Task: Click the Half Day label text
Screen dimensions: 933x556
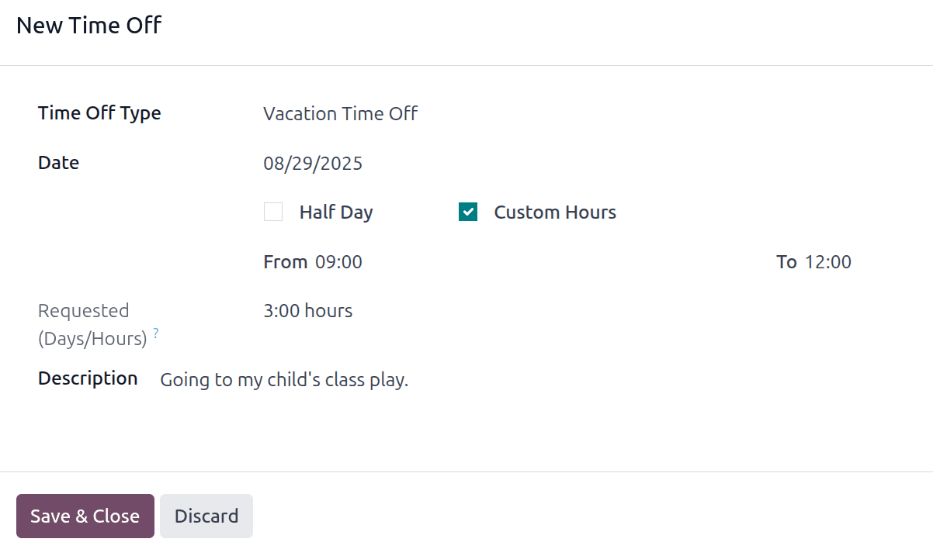Action: [x=336, y=212]
